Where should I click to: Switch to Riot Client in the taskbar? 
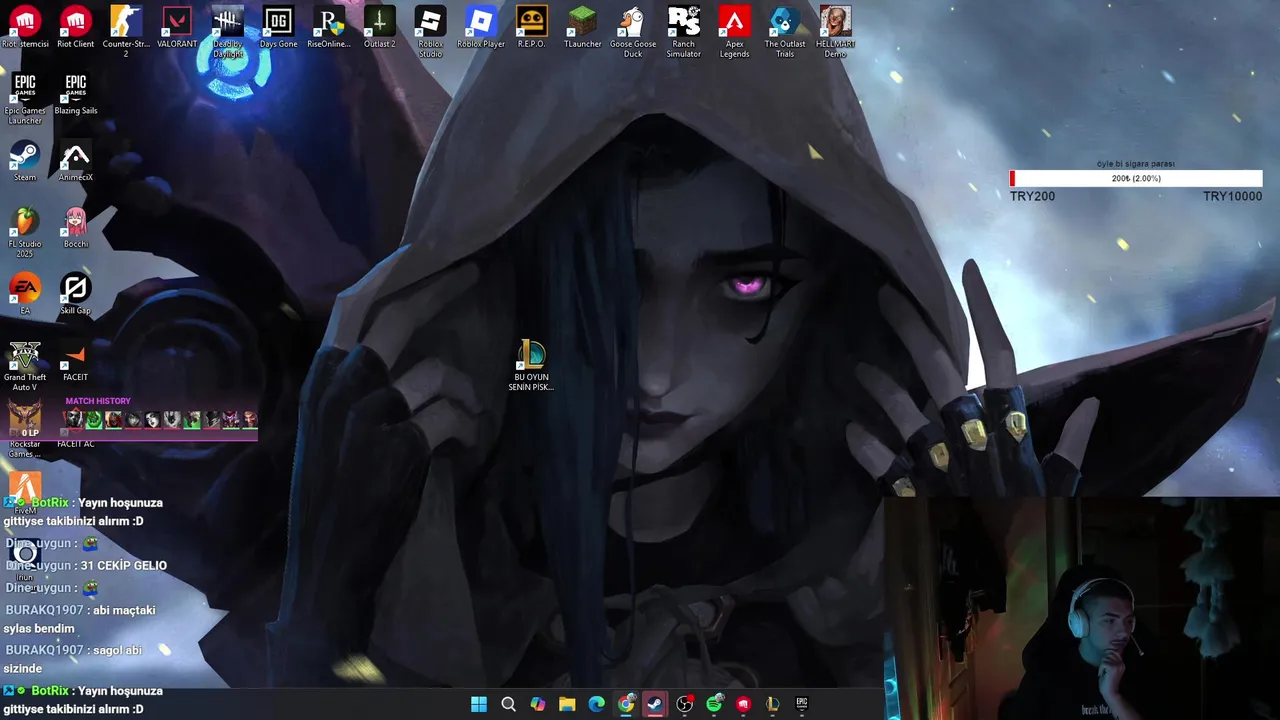[743, 704]
